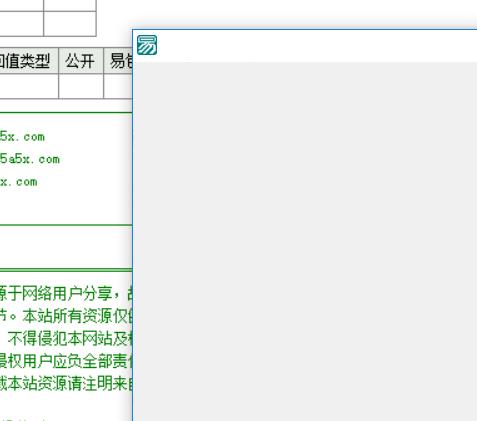Select the partly hidden 易包 column header
Viewport: 477px width, 421px height.
pyautogui.click(x=118, y=60)
